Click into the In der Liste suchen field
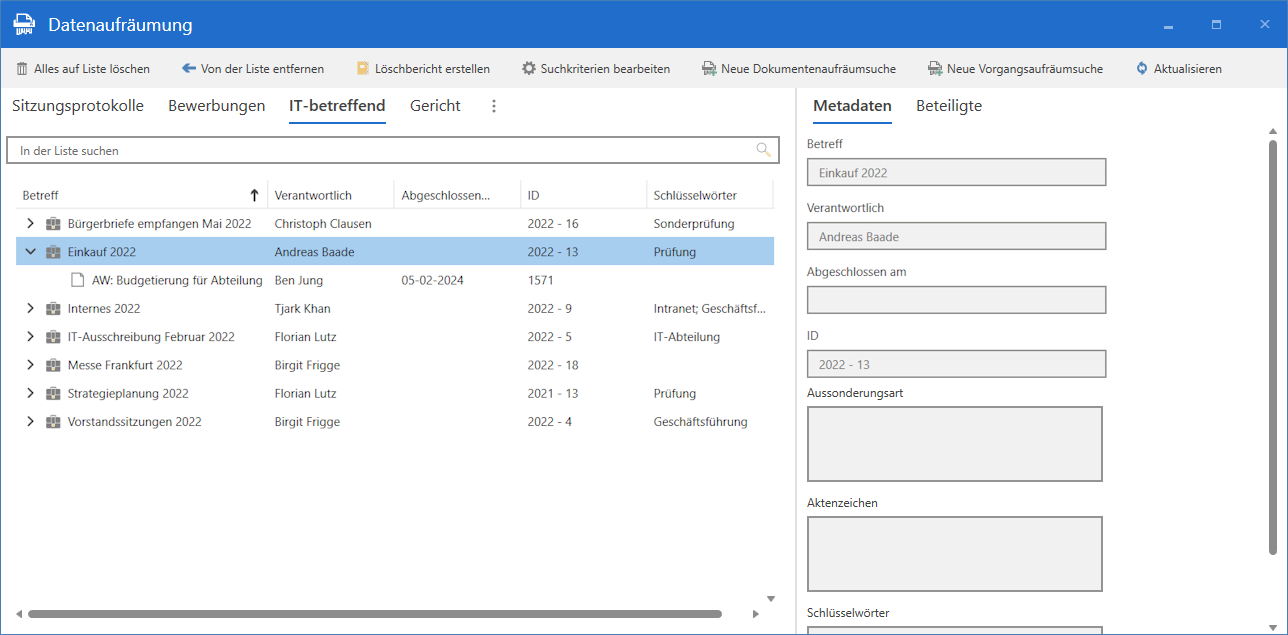Screen dimensions: 1288x635 380,151
